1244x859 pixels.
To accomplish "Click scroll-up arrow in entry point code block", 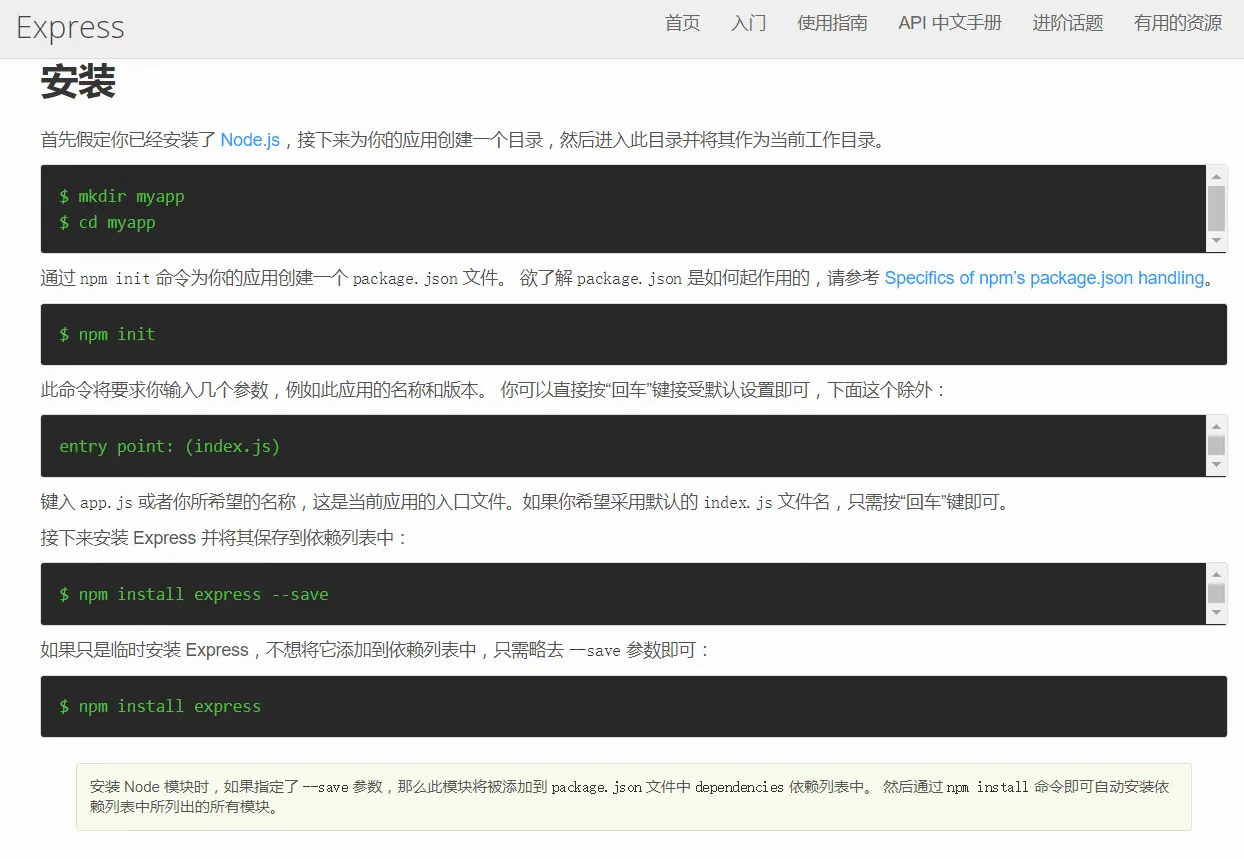I will pos(1217,425).
